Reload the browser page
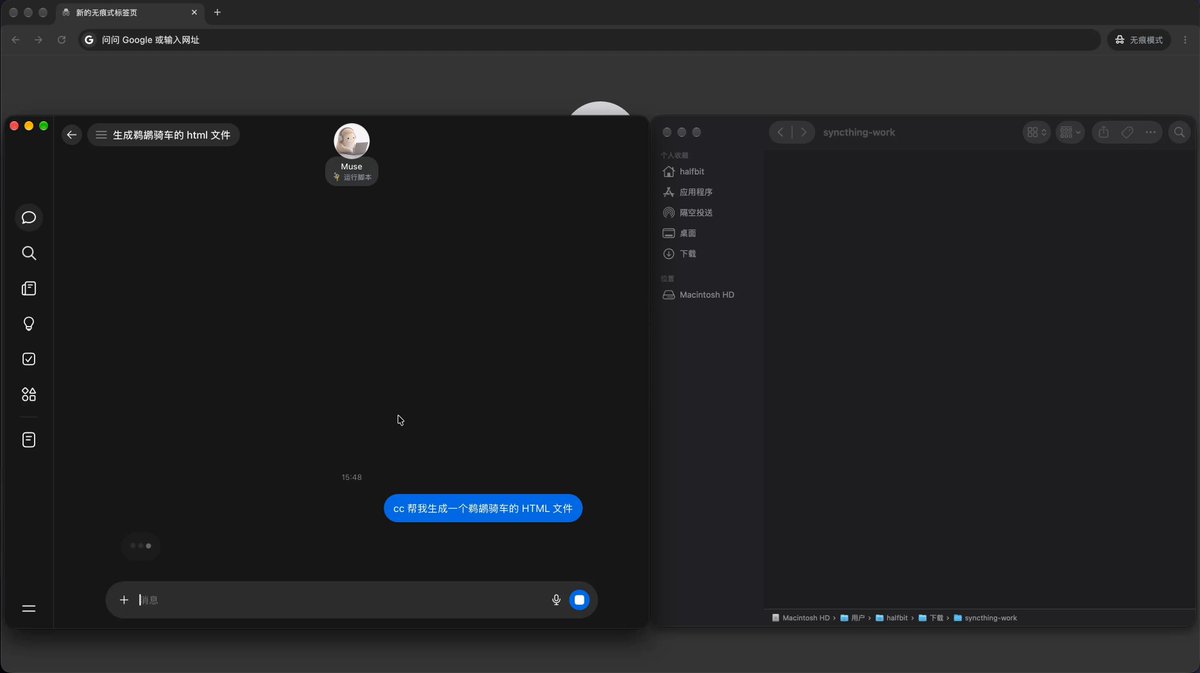1200x673 pixels. 62,40
